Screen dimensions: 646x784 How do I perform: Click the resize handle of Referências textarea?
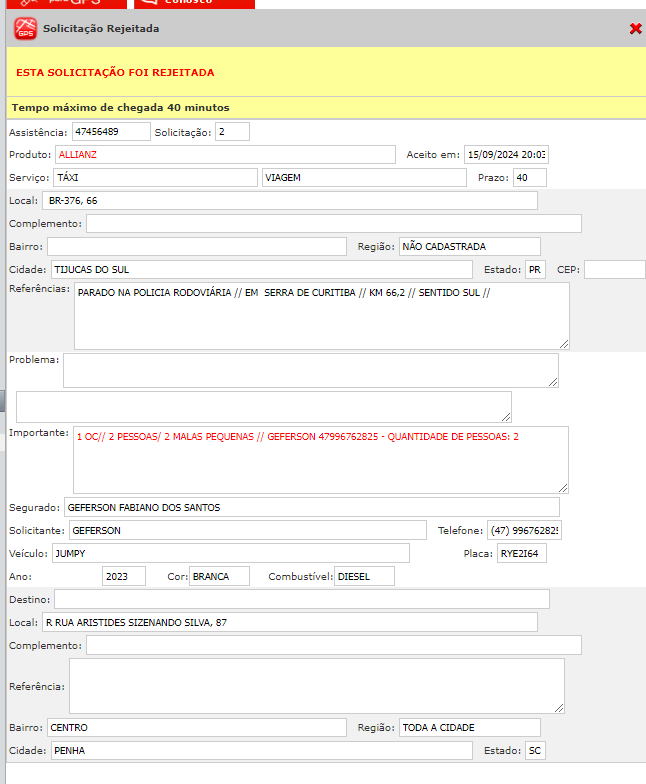pyautogui.click(x=563, y=342)
